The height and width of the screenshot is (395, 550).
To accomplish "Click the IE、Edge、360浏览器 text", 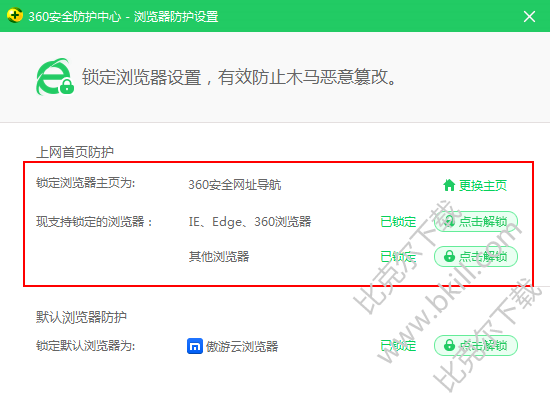I will click(250, 222).
